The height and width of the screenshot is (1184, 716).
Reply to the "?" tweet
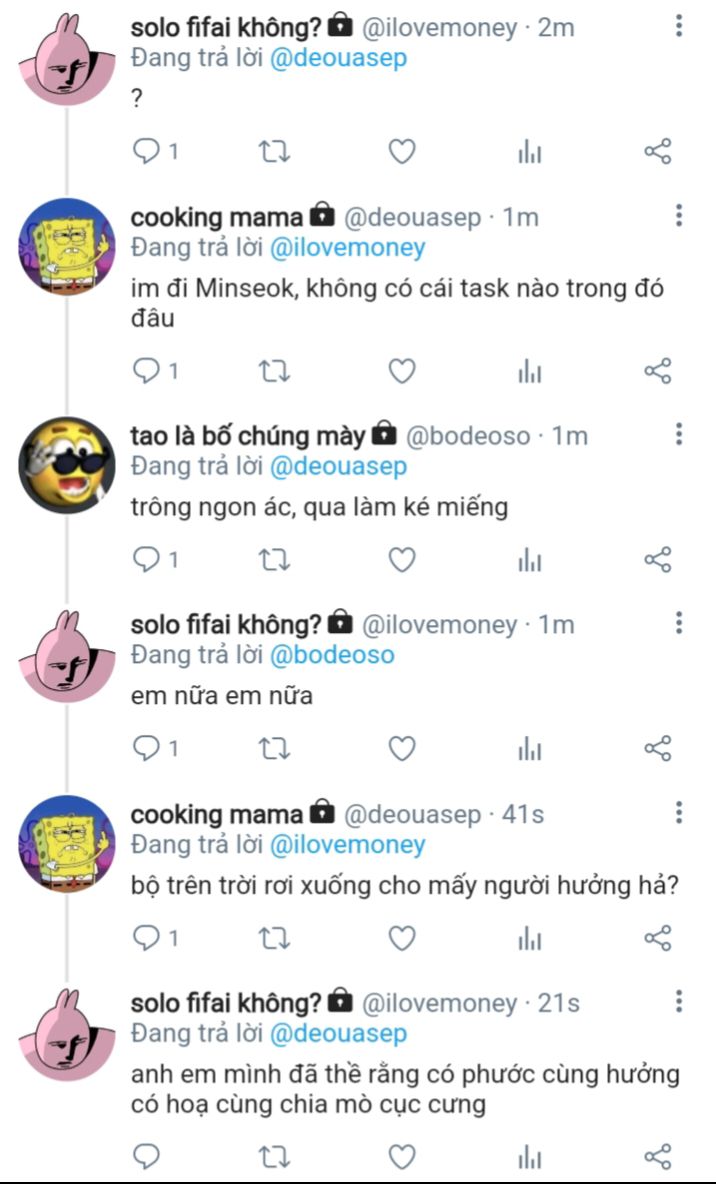(x=147, y=152)
